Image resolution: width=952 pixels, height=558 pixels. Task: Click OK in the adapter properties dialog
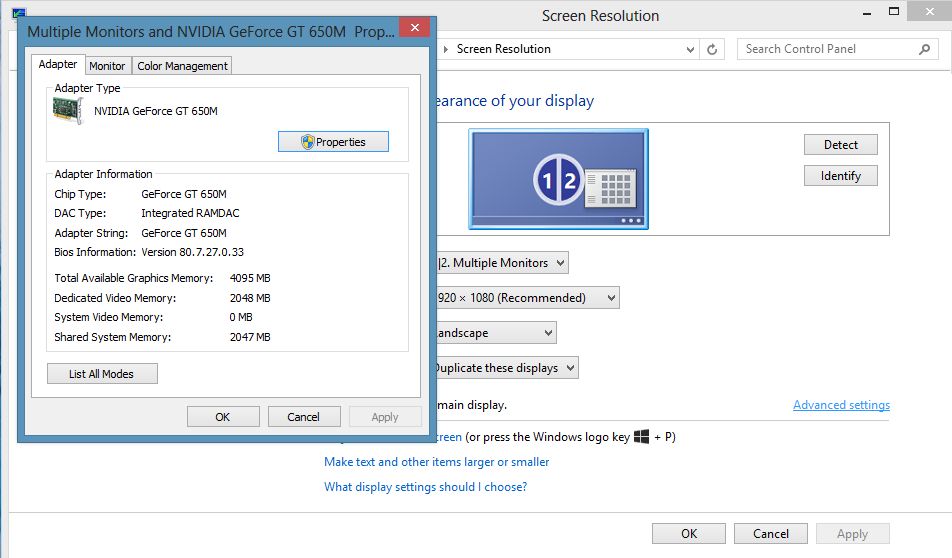tap(223, 417)
